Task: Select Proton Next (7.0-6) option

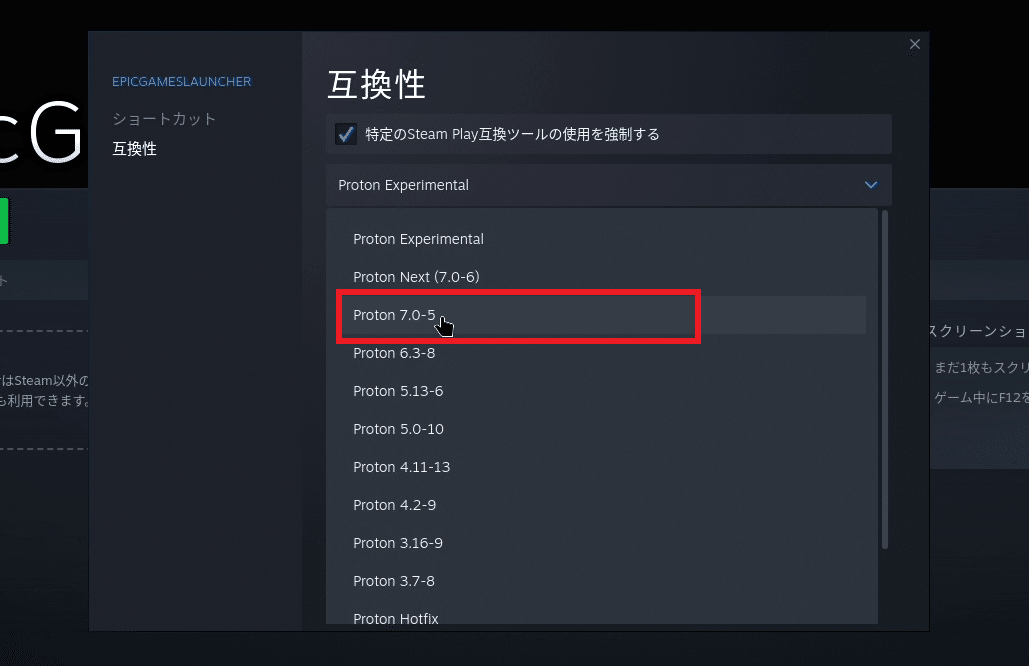Action: point(602,277)
